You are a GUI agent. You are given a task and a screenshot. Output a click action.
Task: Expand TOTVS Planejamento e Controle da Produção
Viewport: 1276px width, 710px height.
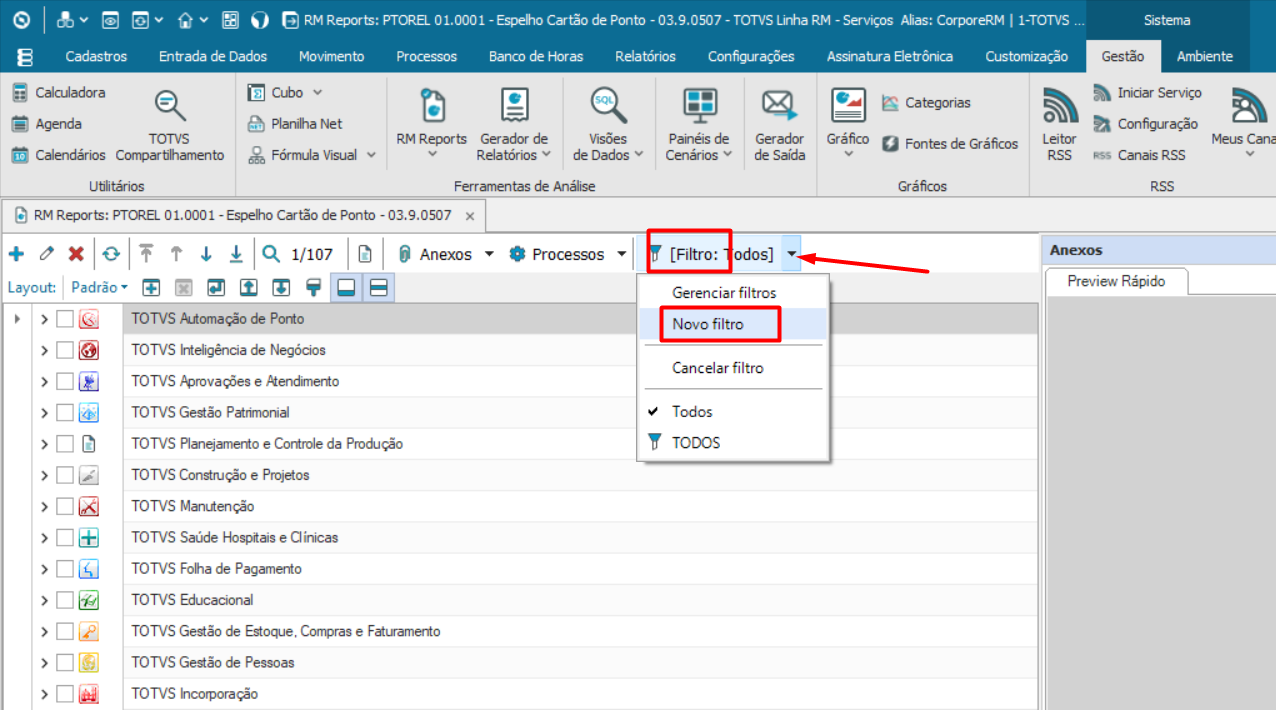pos(44,444)
